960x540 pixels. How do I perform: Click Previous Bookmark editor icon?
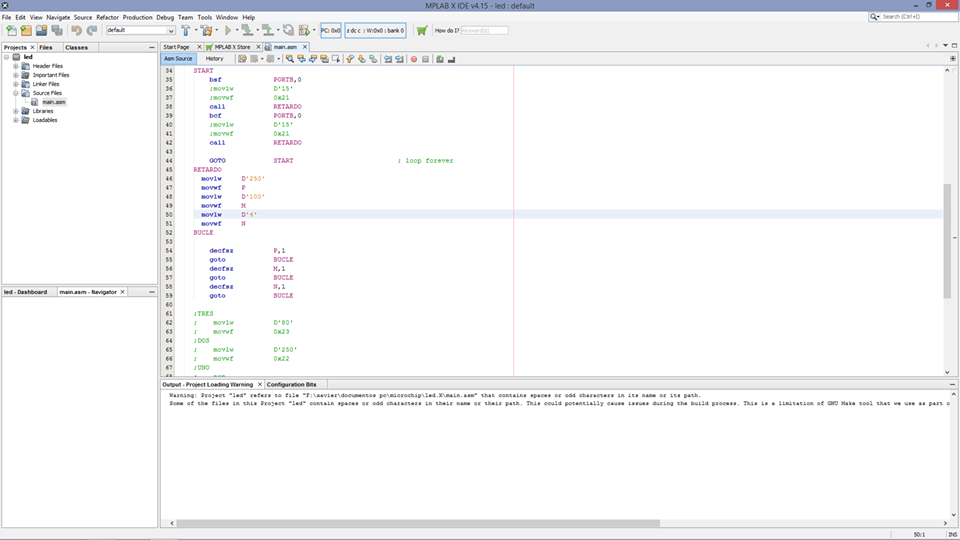[x=350, y=59]
